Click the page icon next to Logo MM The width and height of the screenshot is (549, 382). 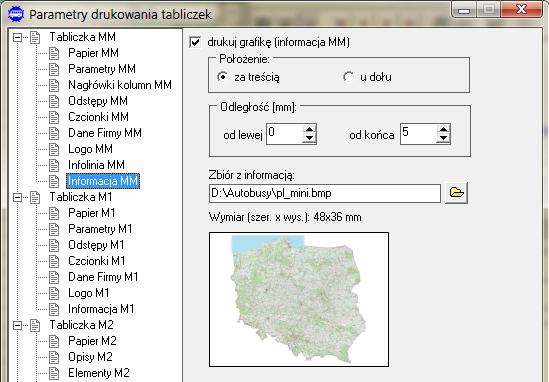pyautogui.click(x=54, y=149)
